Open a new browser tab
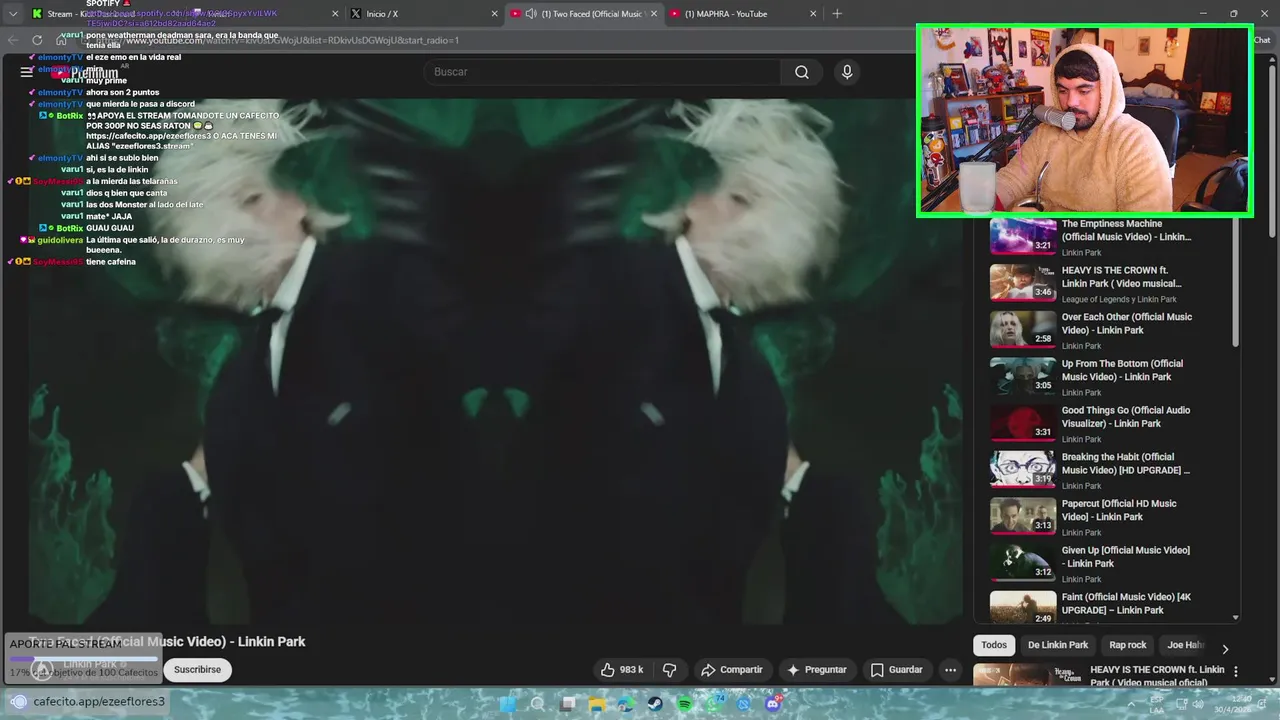The width and height of the screenshot is (1280, 720). 837,14
